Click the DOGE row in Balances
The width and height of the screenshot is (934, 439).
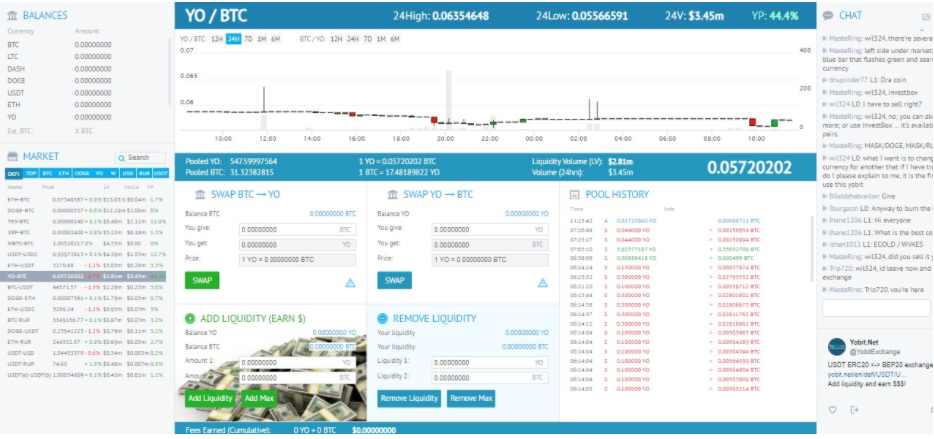point(86,80)
